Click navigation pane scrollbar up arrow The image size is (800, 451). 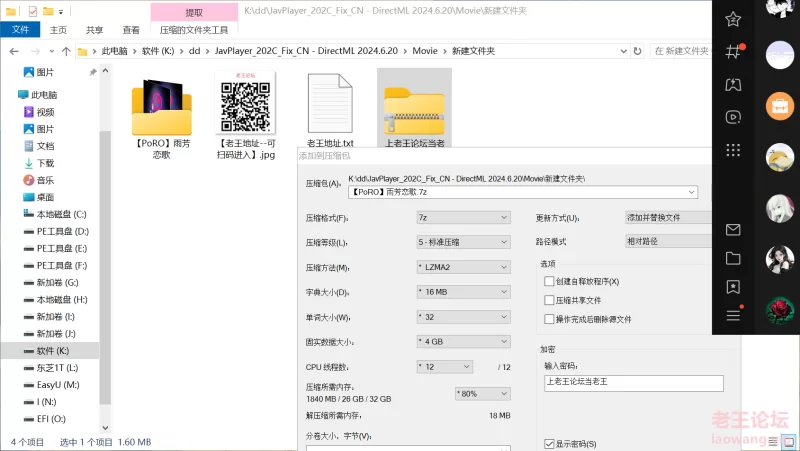[106, 71]
